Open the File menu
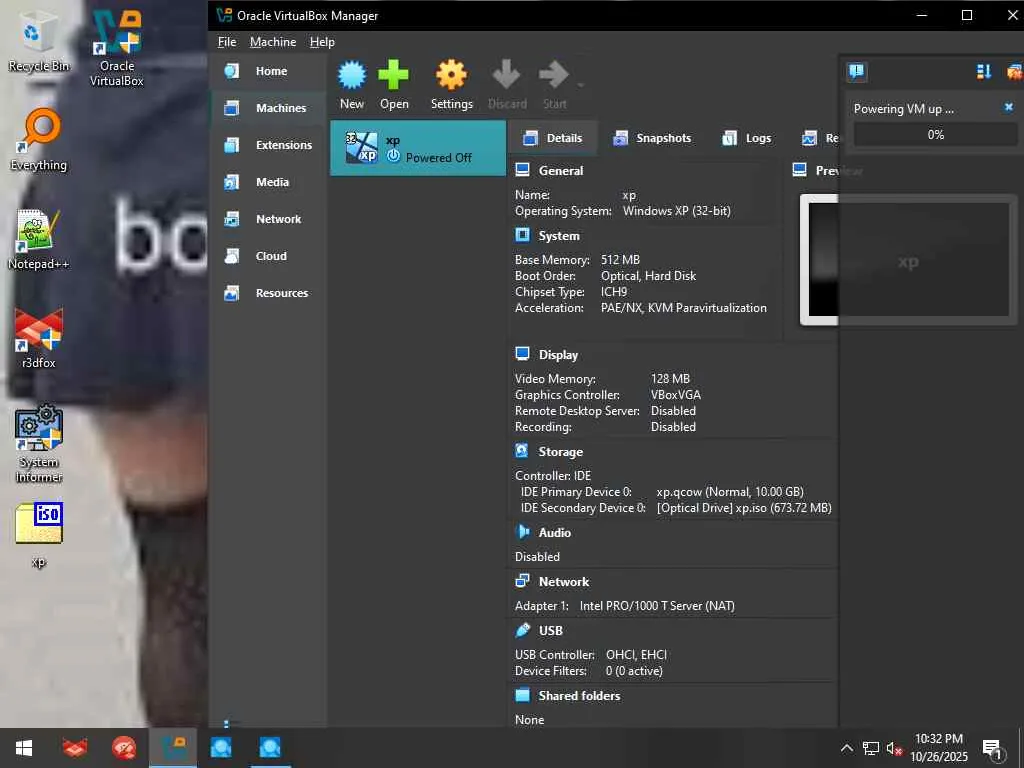 227,42
